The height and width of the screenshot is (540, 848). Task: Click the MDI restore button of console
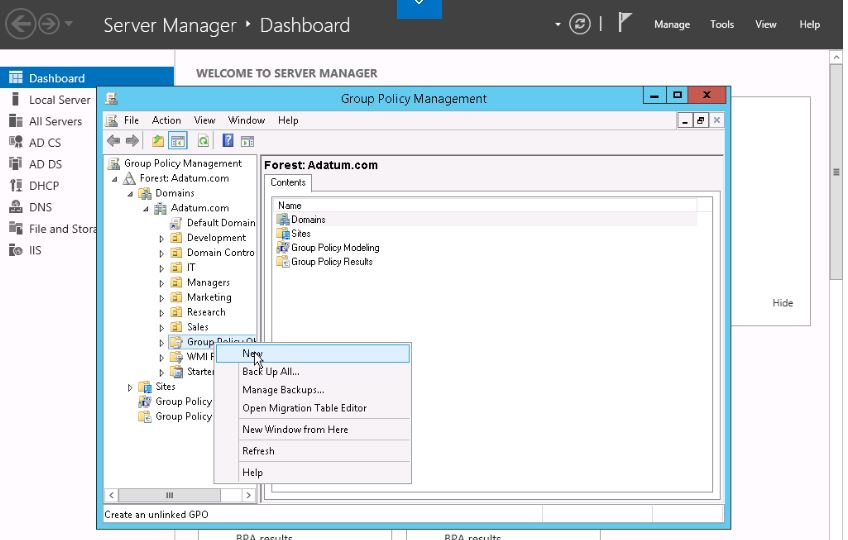click(x=700, y=120)
